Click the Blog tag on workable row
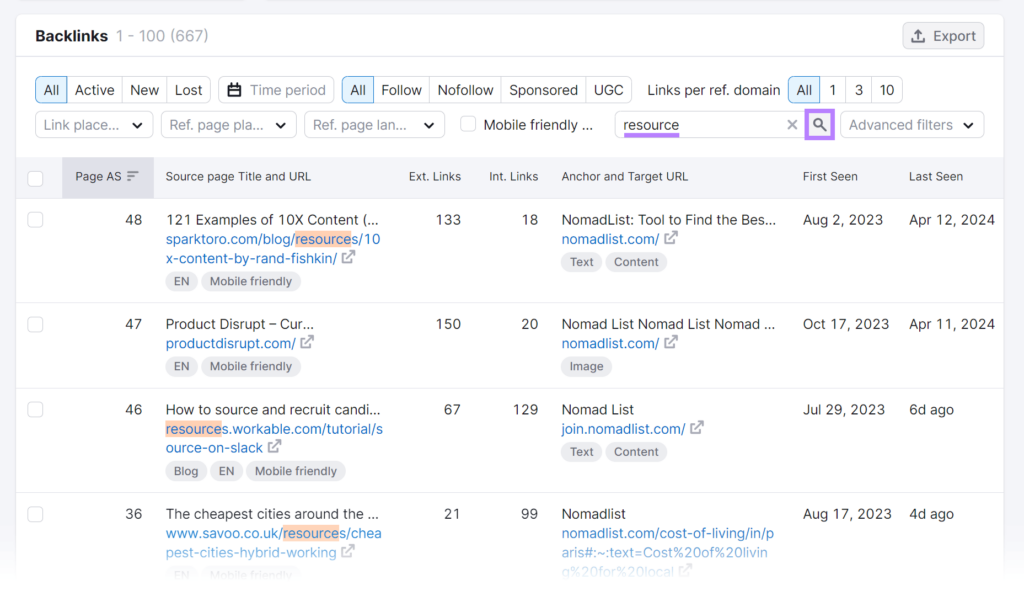Viewport: 1024px width, 596px height. click(x=185, y=471)
